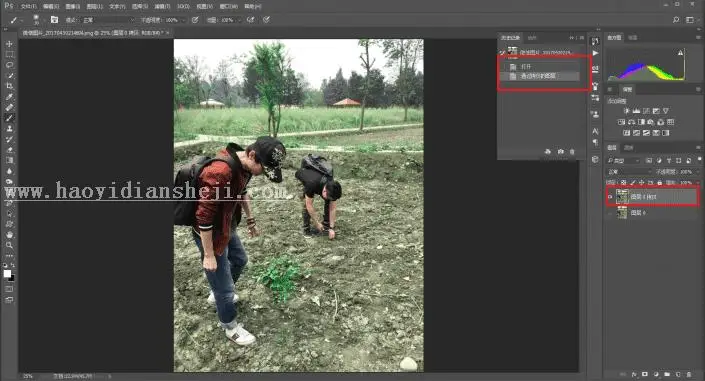The height and width of the screenshot is (381, 705).
Task: Add a Levels adjustment
Action: click(x=636, y=111)
